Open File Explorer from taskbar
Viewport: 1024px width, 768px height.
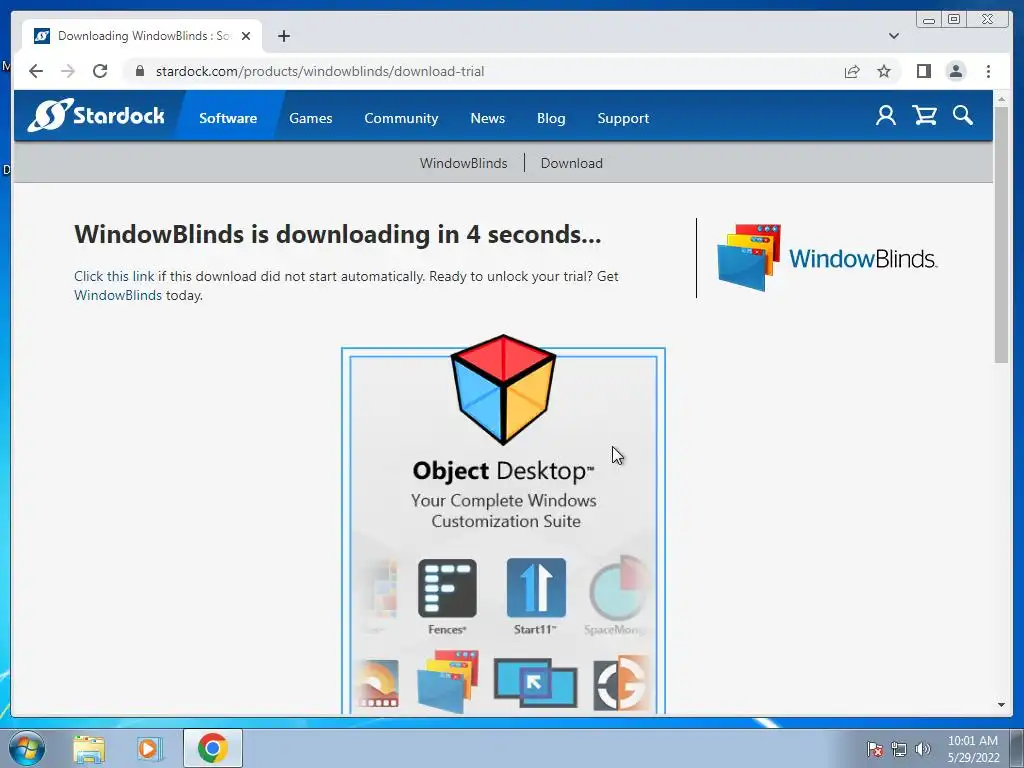[89, 749]
